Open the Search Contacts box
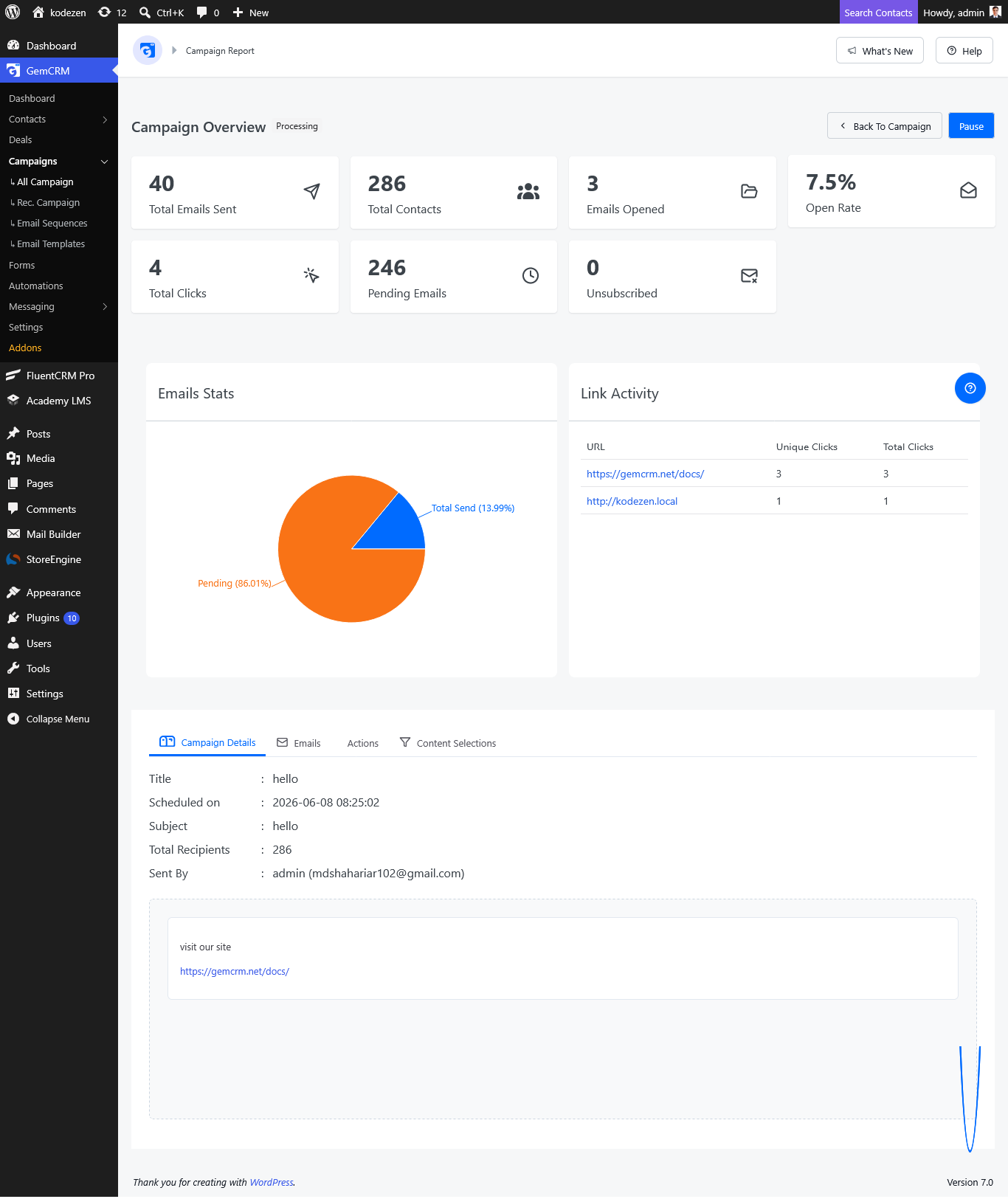 [878, 12]
